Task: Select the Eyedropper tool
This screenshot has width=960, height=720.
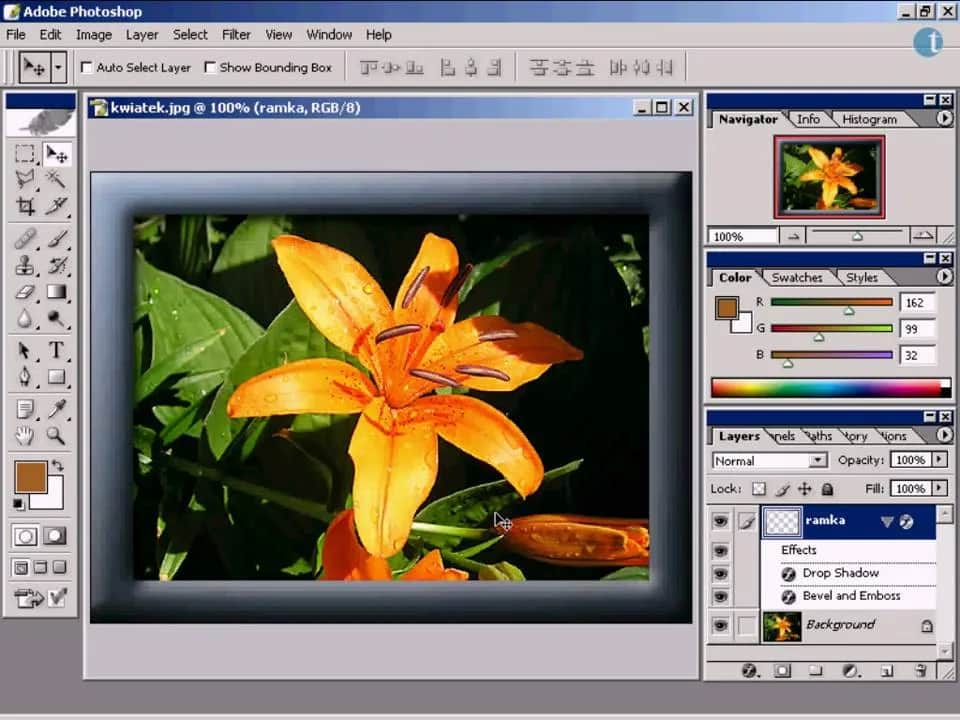Action: pyautogui.click(x=57, y=408)
